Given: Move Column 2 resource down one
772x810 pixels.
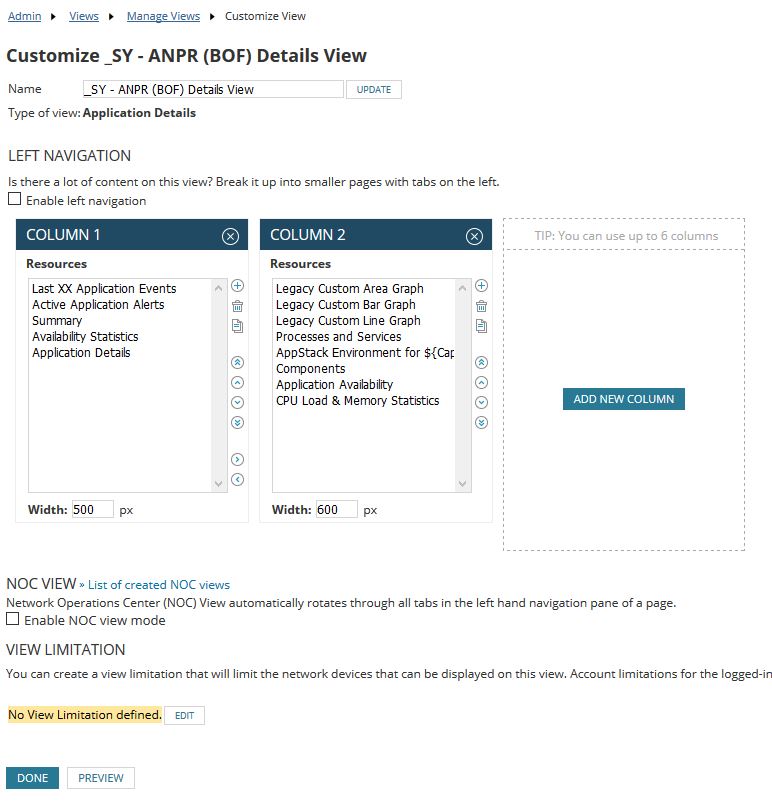Looking at the screenshot, I should point(481,402).
